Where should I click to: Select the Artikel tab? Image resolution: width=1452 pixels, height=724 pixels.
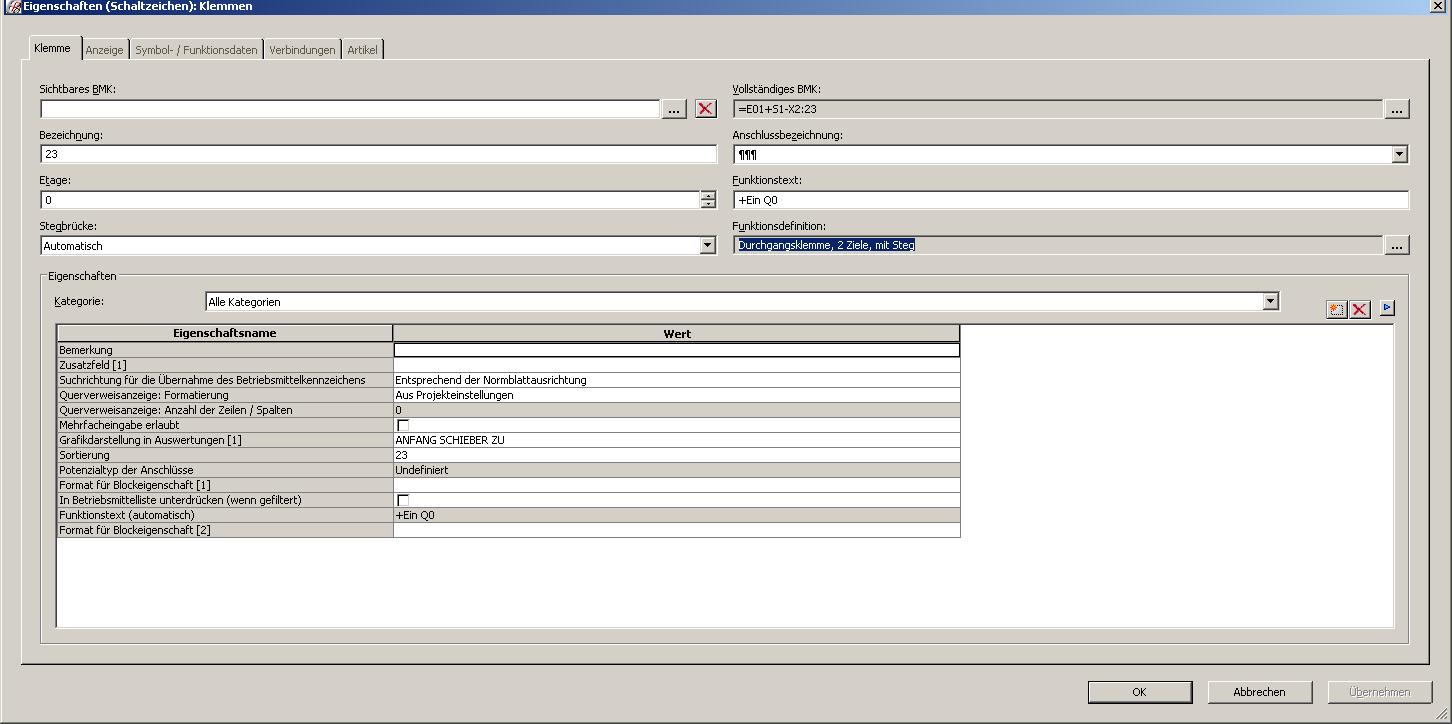click(x=362, y=49)
